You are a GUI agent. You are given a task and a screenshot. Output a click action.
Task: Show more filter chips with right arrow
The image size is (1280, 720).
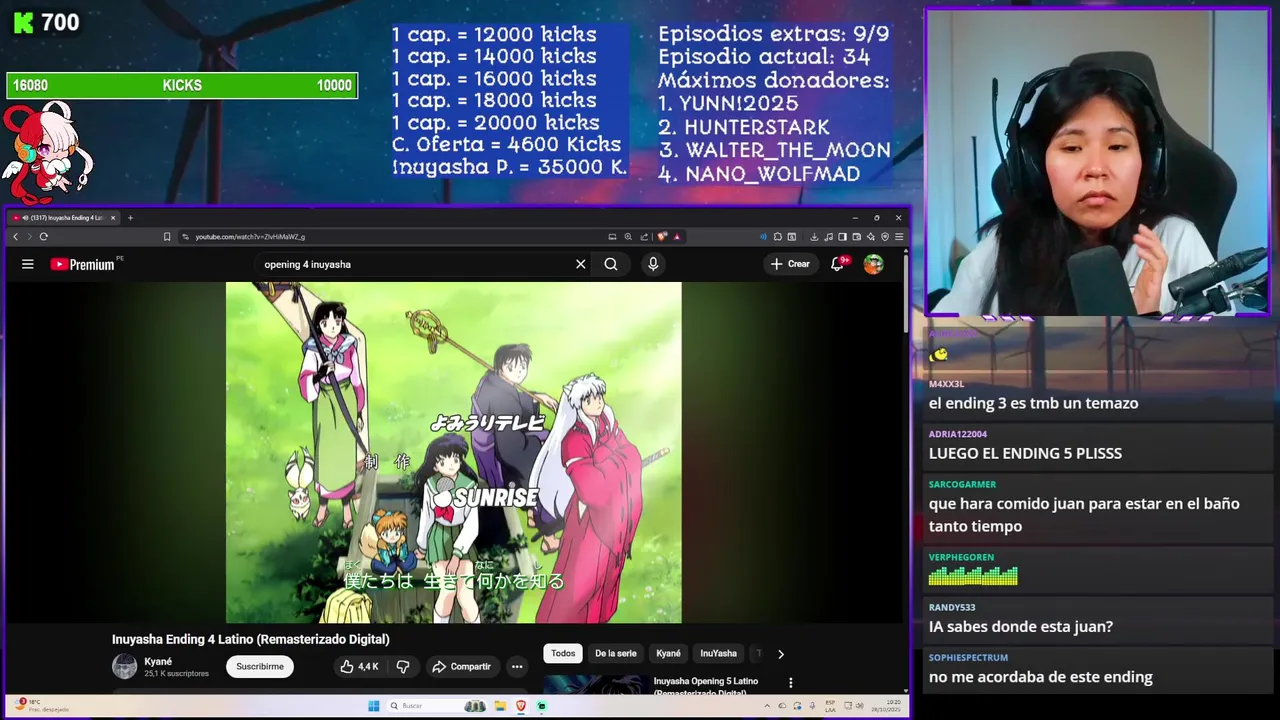(x=781, y=654)
